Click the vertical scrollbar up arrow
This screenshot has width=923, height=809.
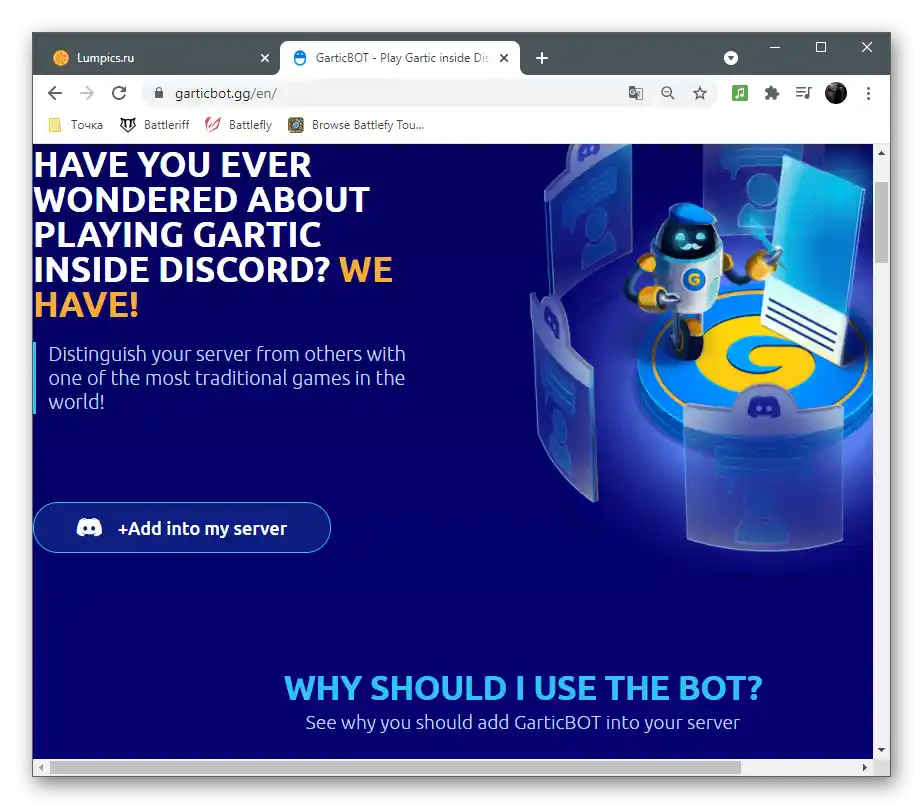coord(881,152)
